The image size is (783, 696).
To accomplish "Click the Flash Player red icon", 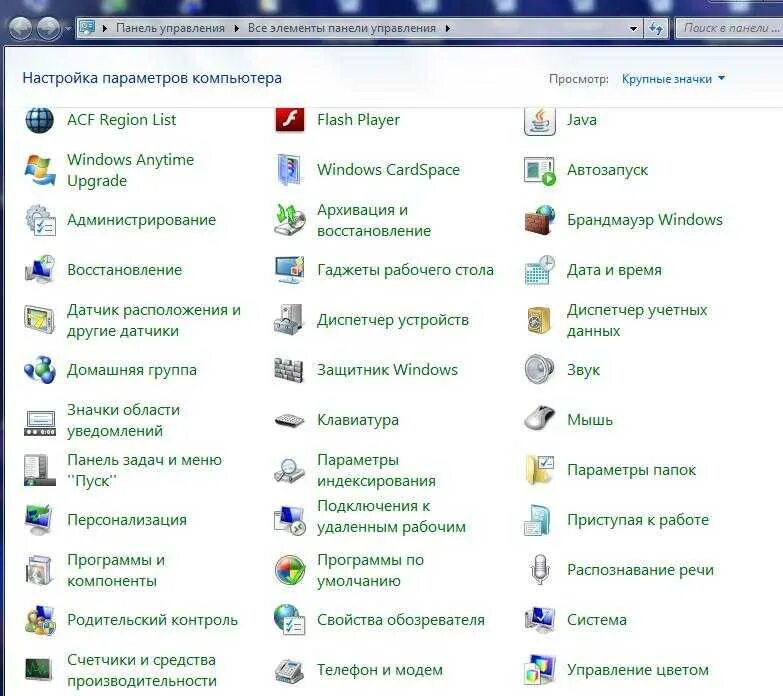I will [x=290, y=120].
